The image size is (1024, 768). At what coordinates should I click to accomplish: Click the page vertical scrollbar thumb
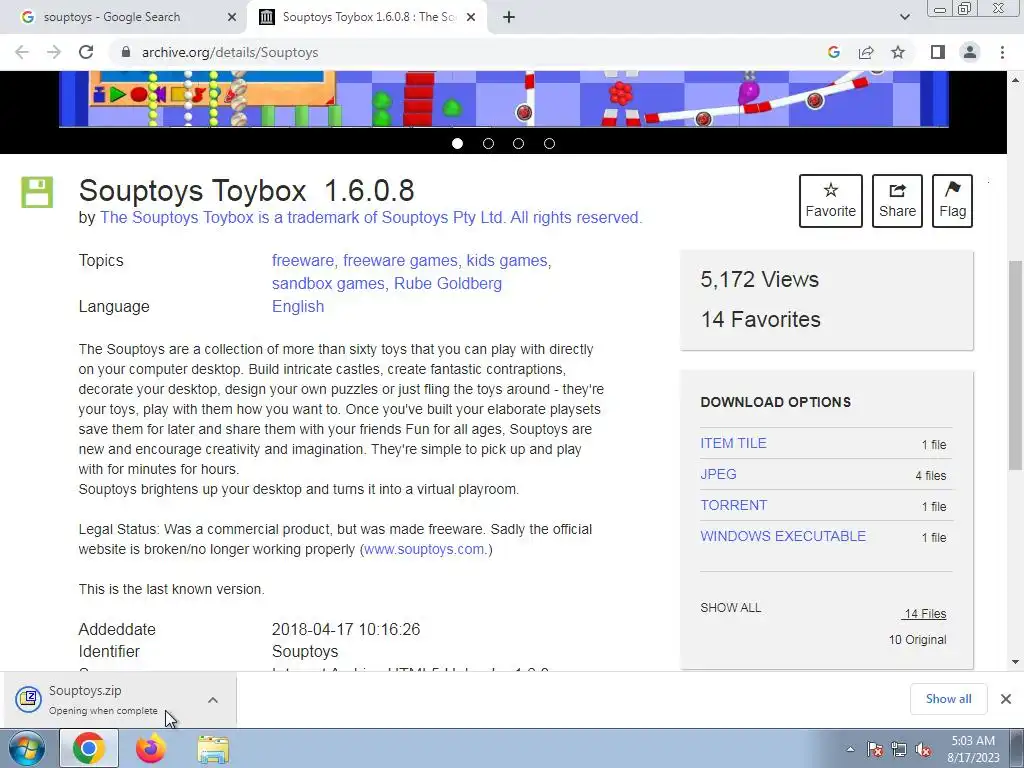click(1016, 365)
